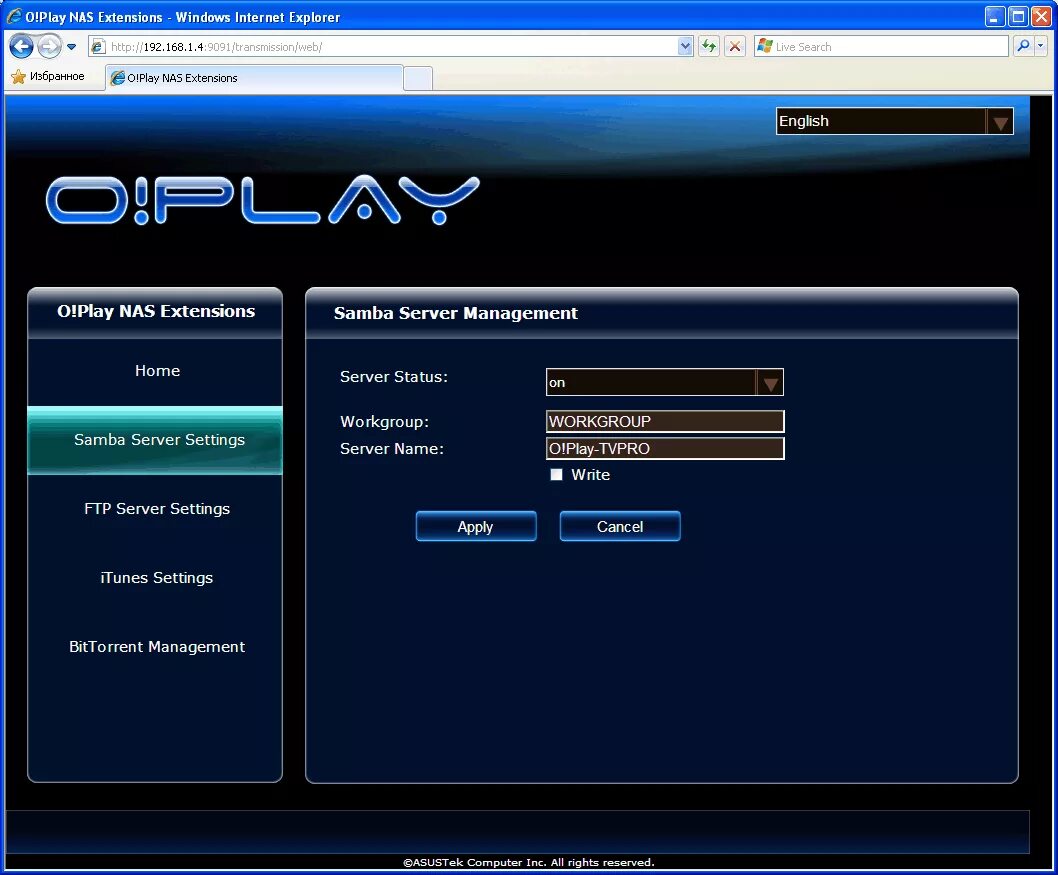The image size is (1058, 875).
Task: Stop loading with the red X icon
Action: click(735, 47)
